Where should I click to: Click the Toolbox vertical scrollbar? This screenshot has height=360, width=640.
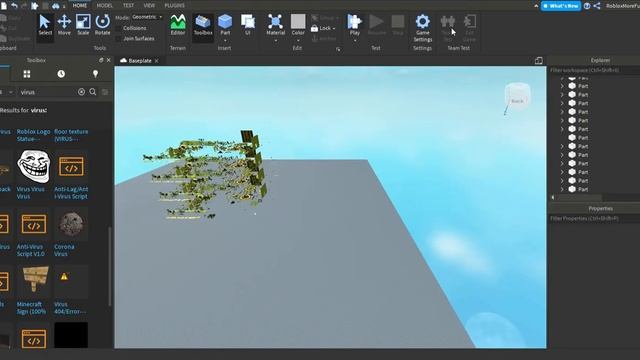[x=110, y=266]
